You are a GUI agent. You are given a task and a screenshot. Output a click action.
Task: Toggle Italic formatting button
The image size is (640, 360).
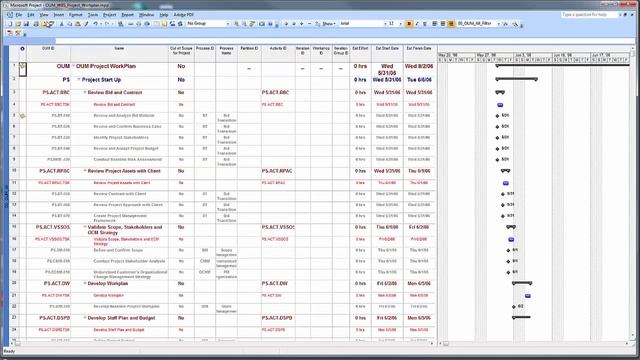click(x=417, y=24)
